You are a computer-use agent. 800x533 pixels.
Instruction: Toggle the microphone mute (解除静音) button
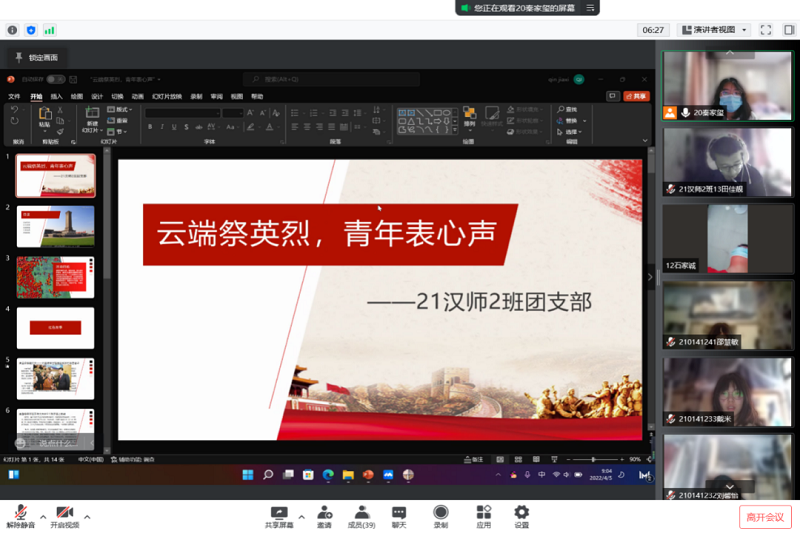[20, 513]
